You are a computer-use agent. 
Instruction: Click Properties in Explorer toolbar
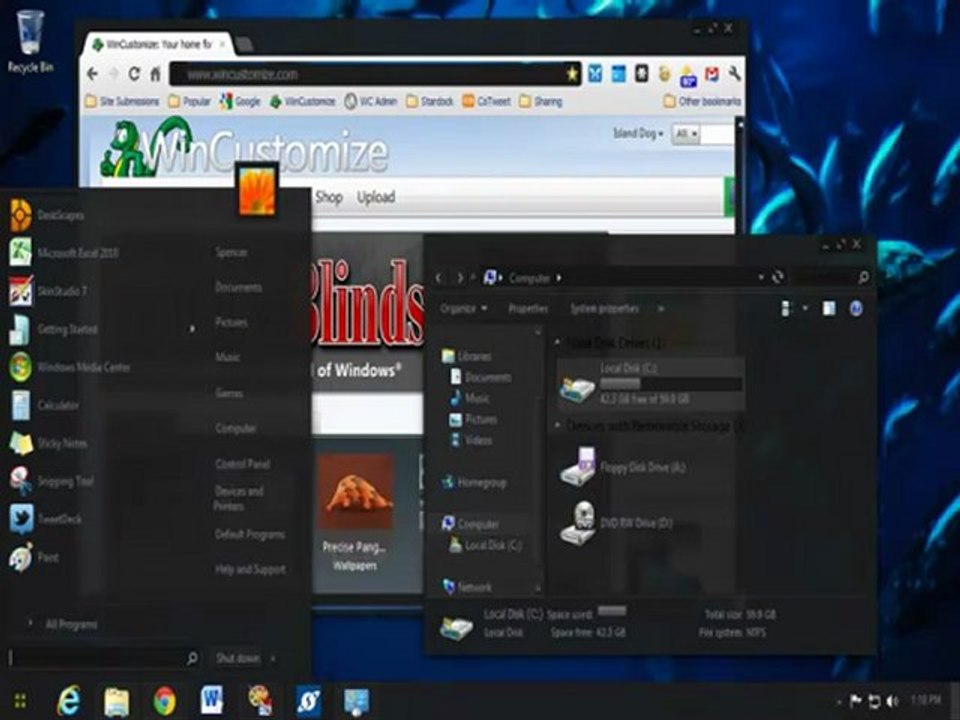tap(528, 309)
